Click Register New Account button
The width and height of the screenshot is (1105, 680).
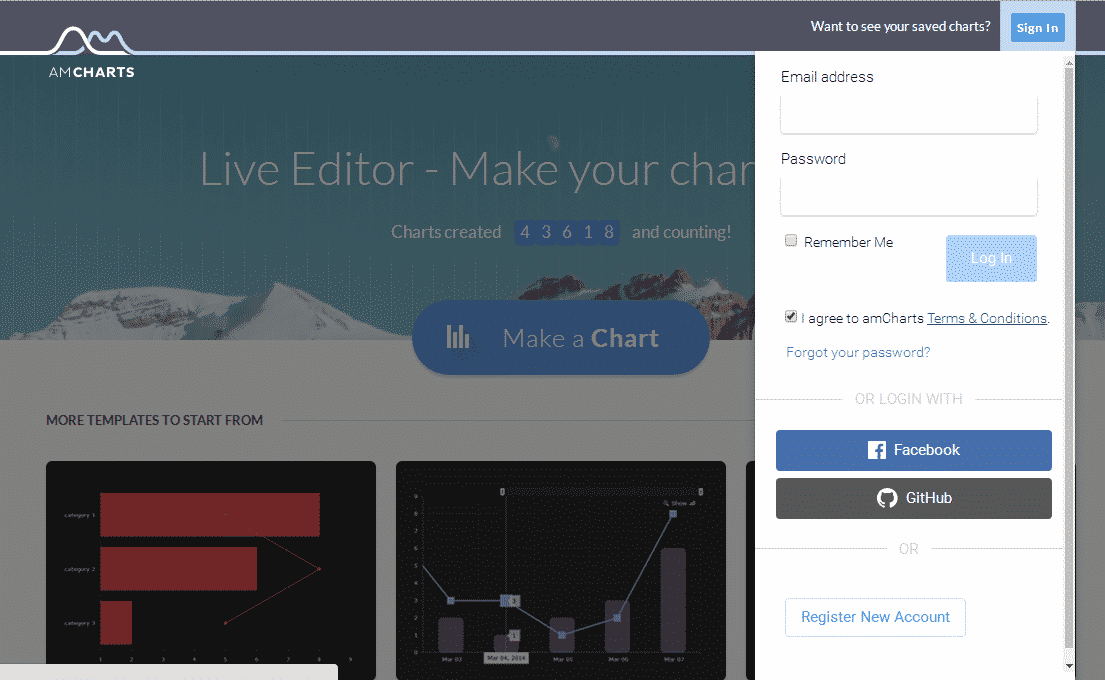click(x=875, y=617)
